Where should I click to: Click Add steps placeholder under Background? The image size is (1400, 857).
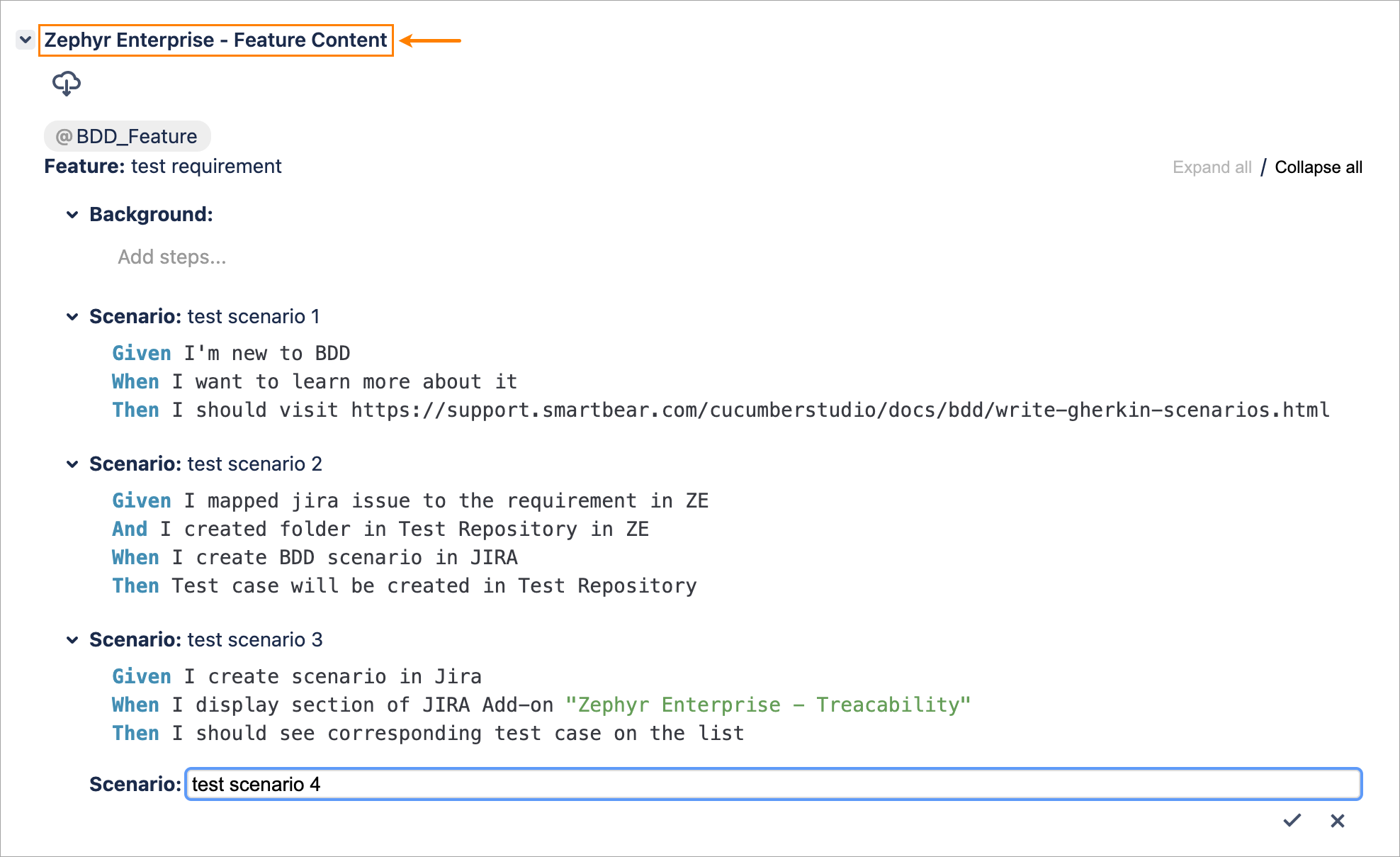[171, 257]
